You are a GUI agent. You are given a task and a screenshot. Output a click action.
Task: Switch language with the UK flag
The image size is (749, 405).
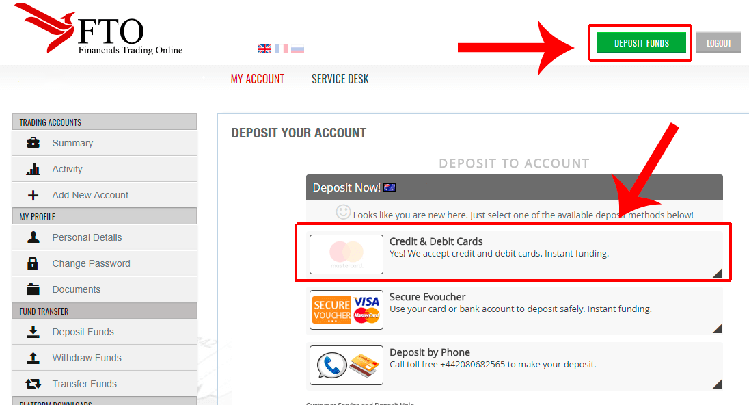pos(264,48)
